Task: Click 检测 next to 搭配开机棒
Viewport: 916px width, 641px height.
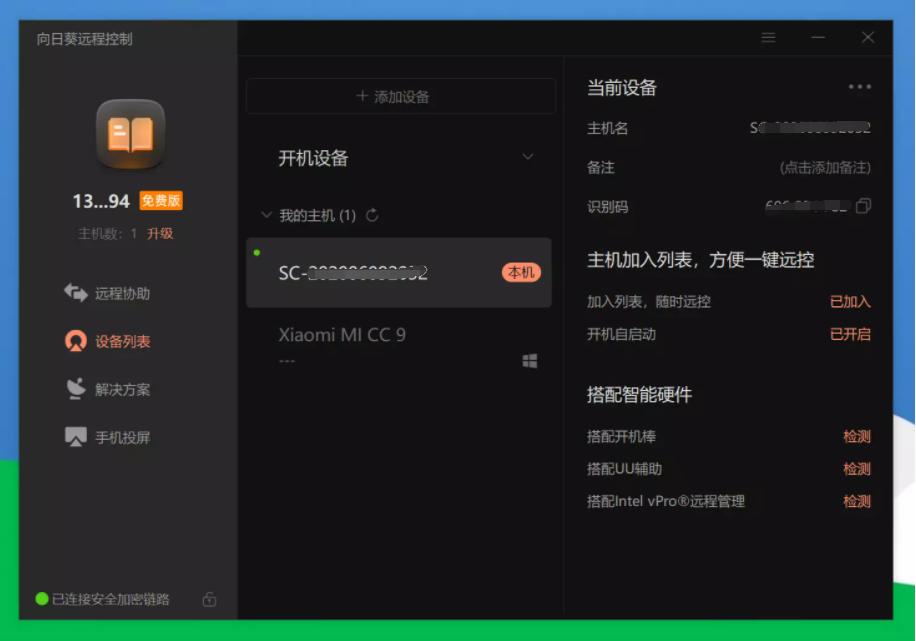Action: tap(857, 435)
